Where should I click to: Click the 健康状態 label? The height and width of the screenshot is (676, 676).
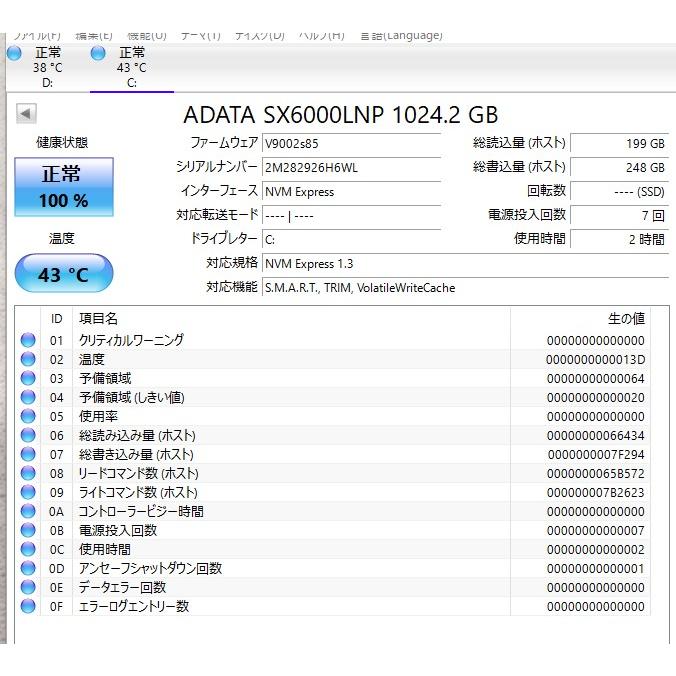tap(62, 142)
